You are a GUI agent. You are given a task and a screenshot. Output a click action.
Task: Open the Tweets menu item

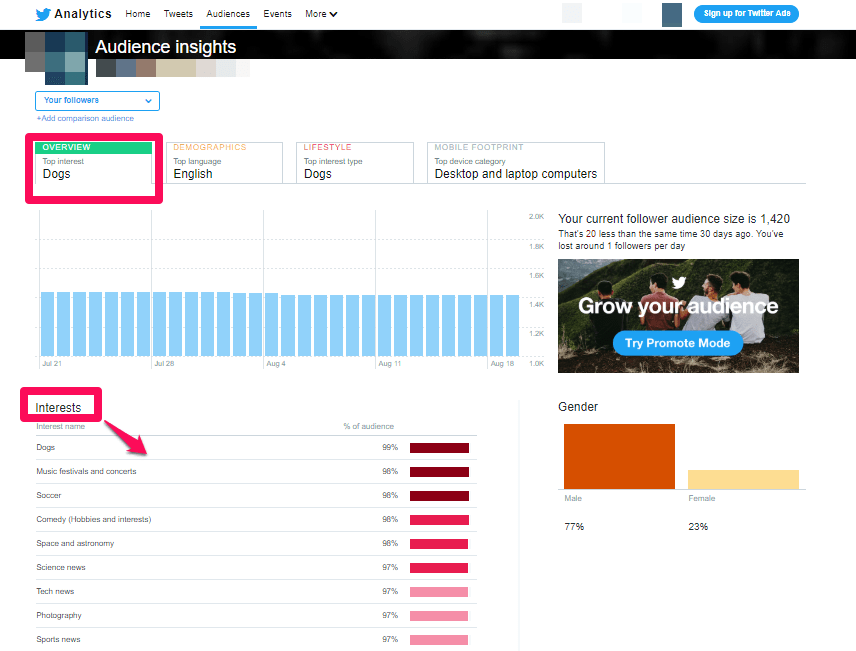tap(178, 14)
